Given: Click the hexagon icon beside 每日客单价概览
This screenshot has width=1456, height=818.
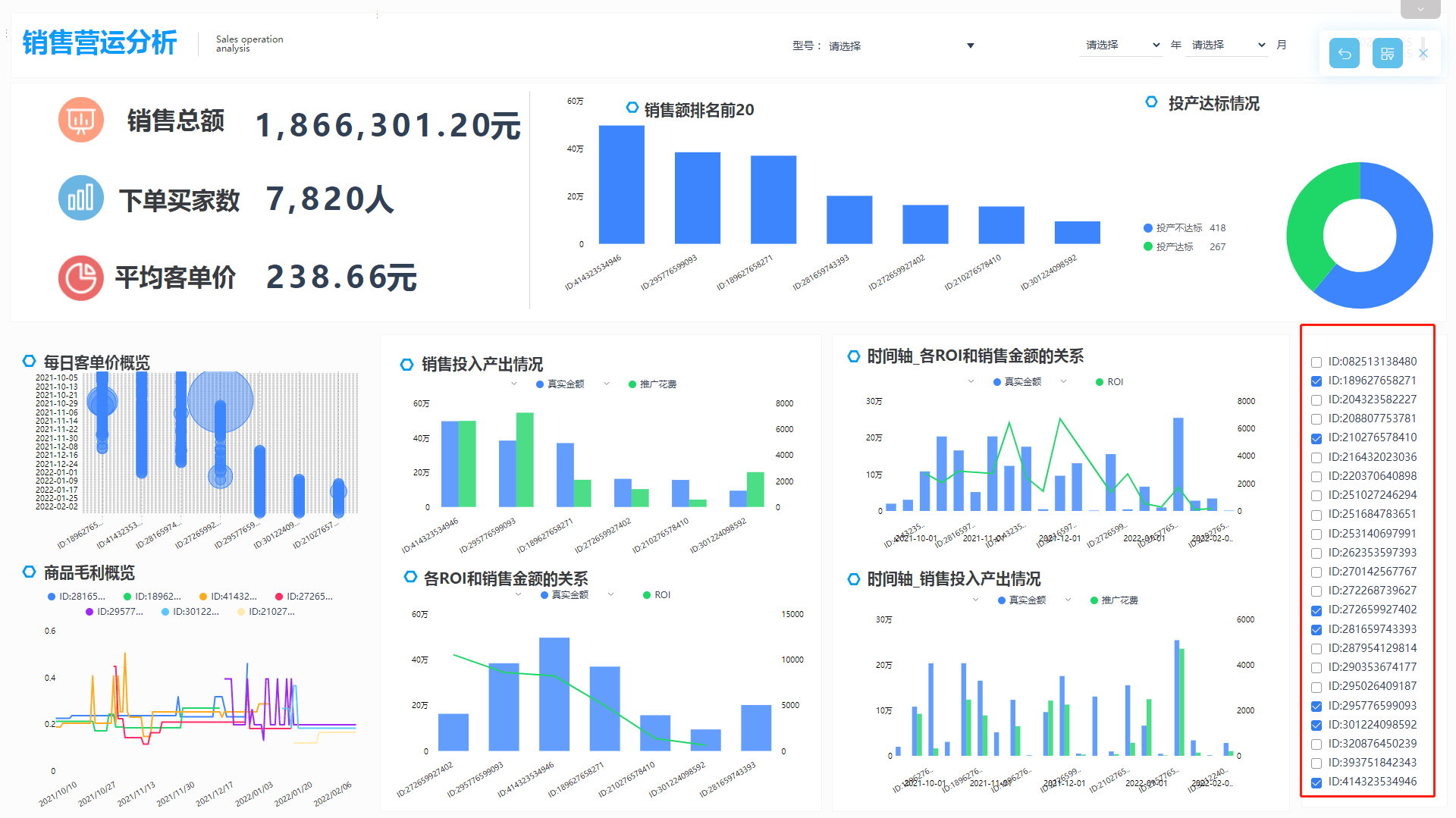Looking at the screenshot, I should 29,361.
